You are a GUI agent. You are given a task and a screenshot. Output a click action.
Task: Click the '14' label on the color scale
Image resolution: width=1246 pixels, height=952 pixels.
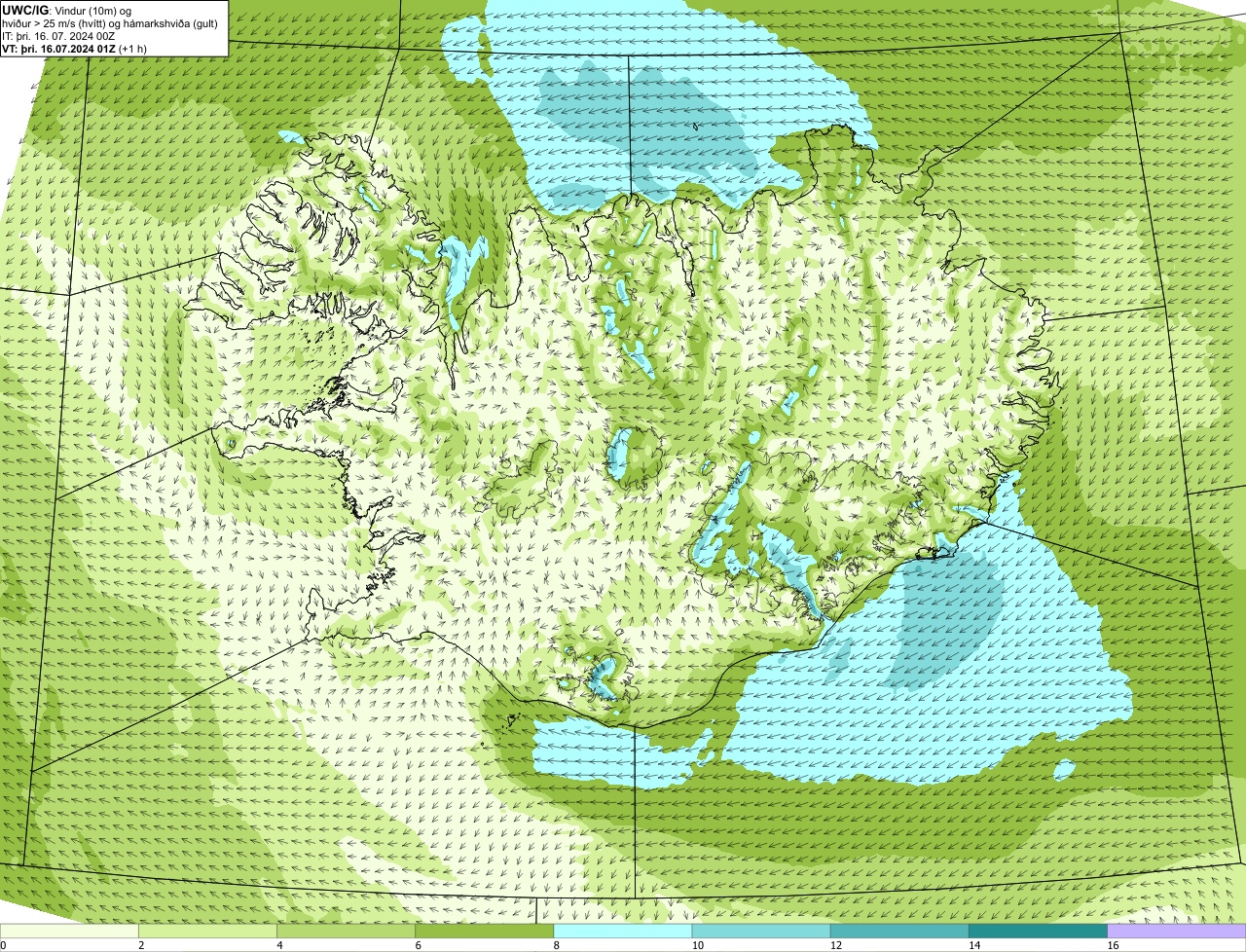point(974,945)
